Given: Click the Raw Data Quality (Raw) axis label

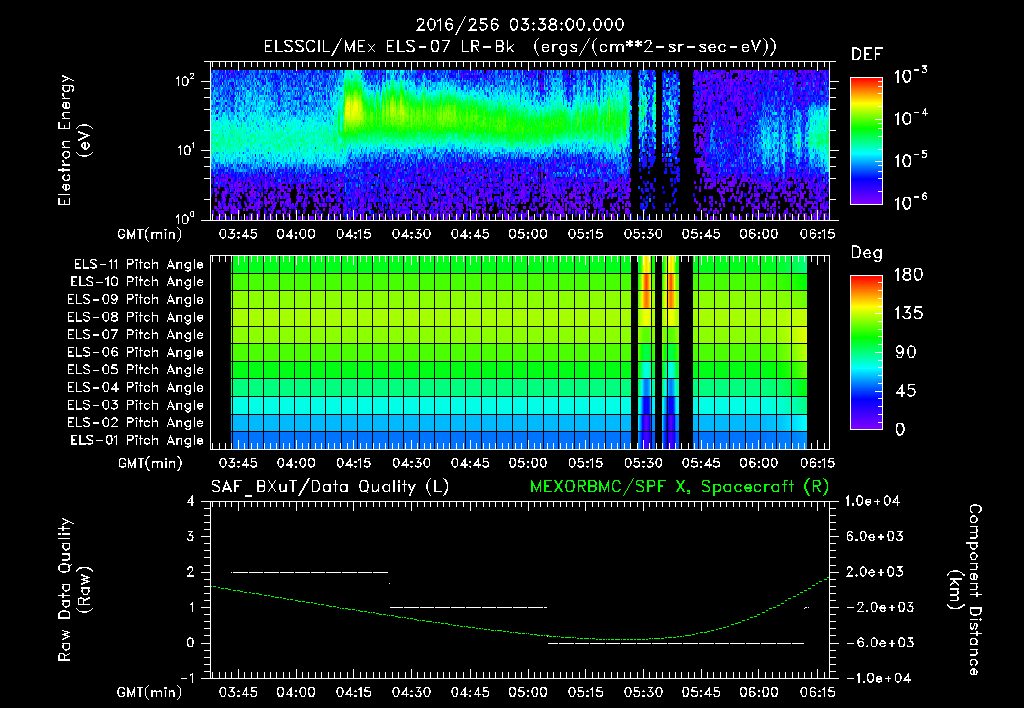Looking at the screenshot, I should [74, 590].
